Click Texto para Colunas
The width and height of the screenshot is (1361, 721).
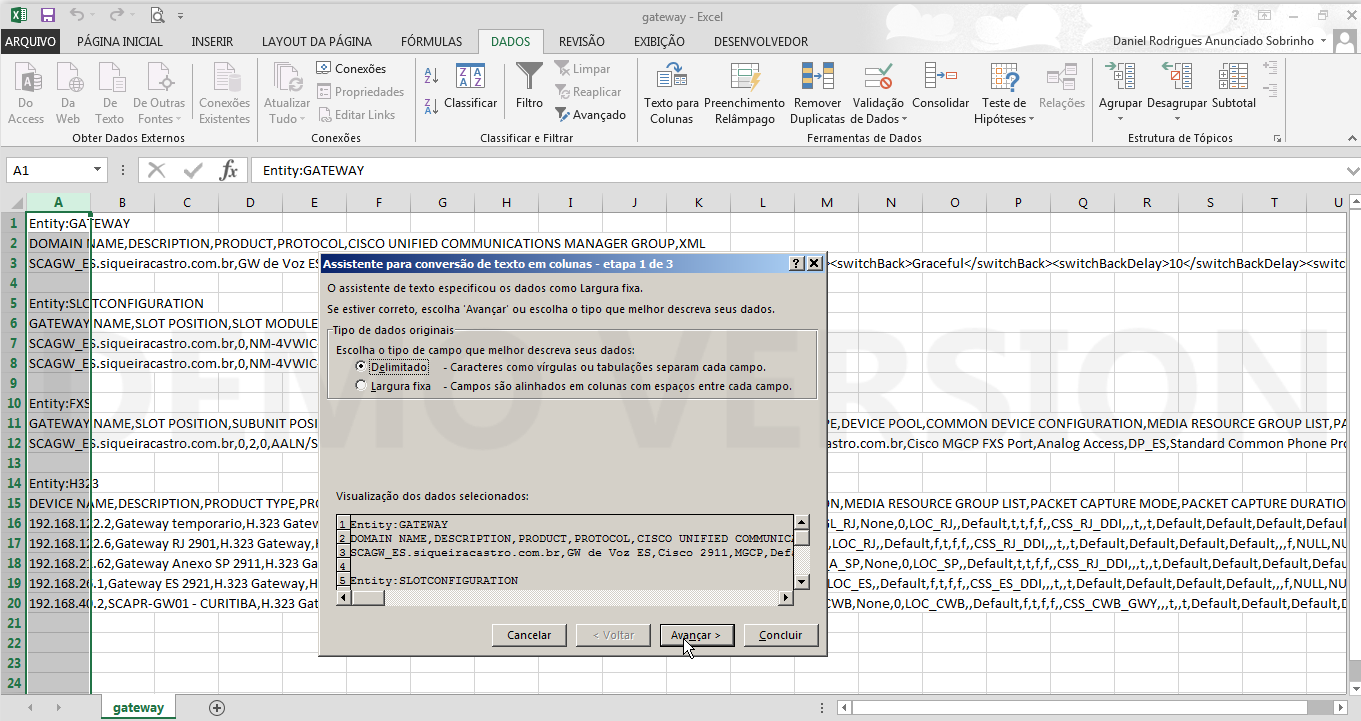click(x=671, y=93)
